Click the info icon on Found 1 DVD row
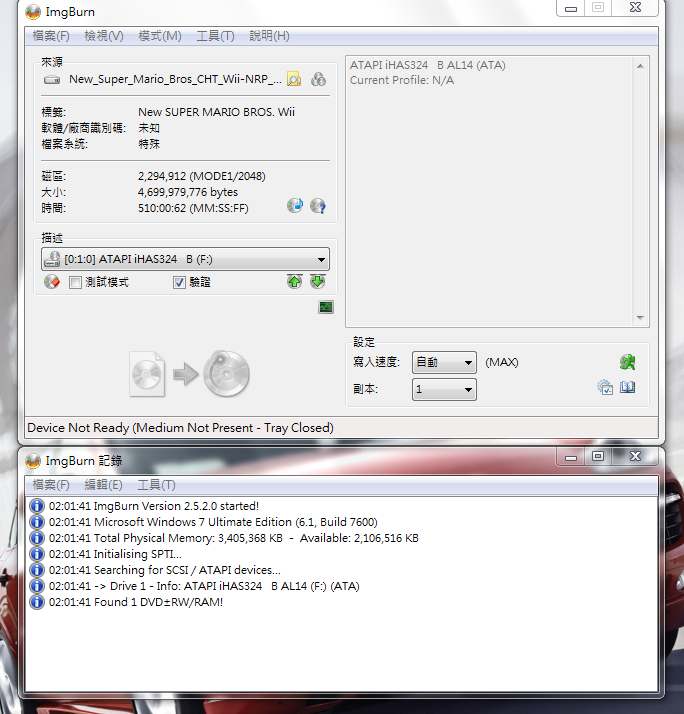The image size is (684, 714). tap(36, 602)
